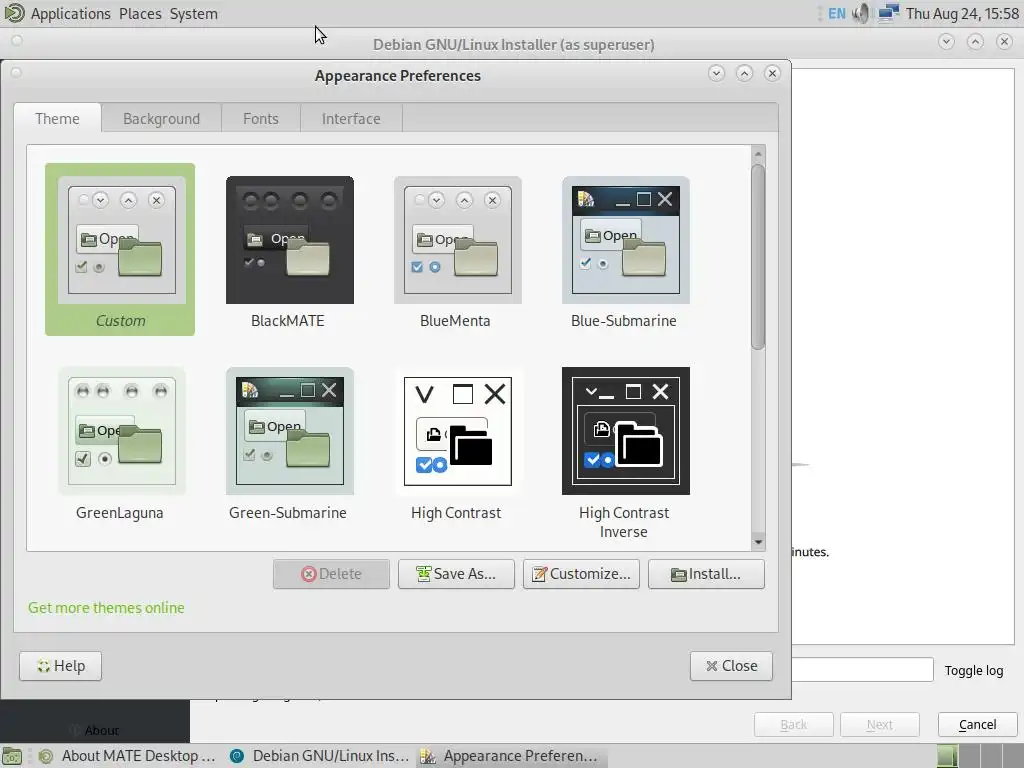Choose the BlackMATE theme preview
The height and width of the screenshot is (768, 1024).
[289, 240]
